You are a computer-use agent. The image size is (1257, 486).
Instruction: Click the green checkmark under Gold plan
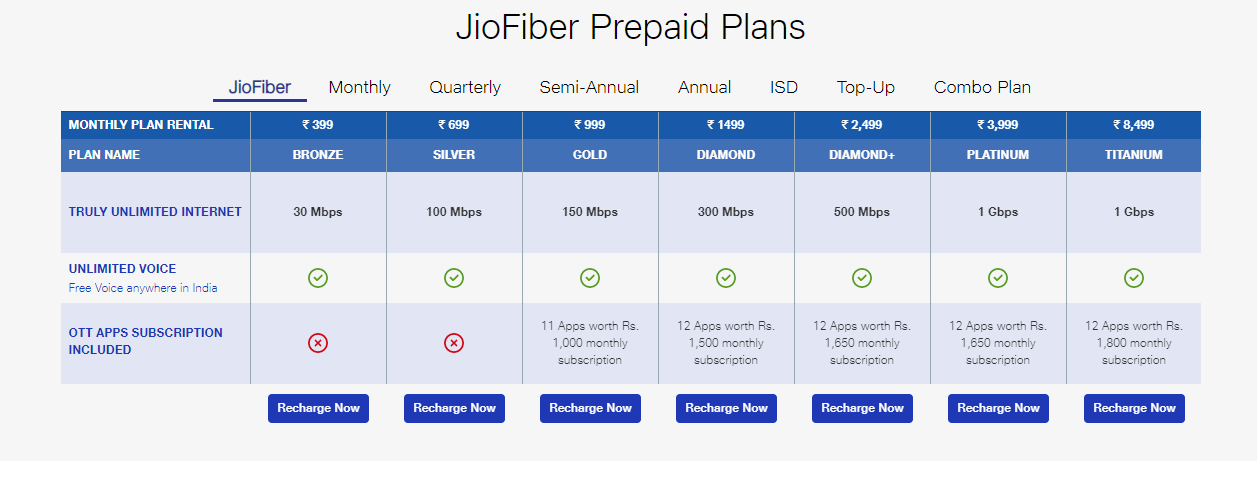tap(590, 278)
